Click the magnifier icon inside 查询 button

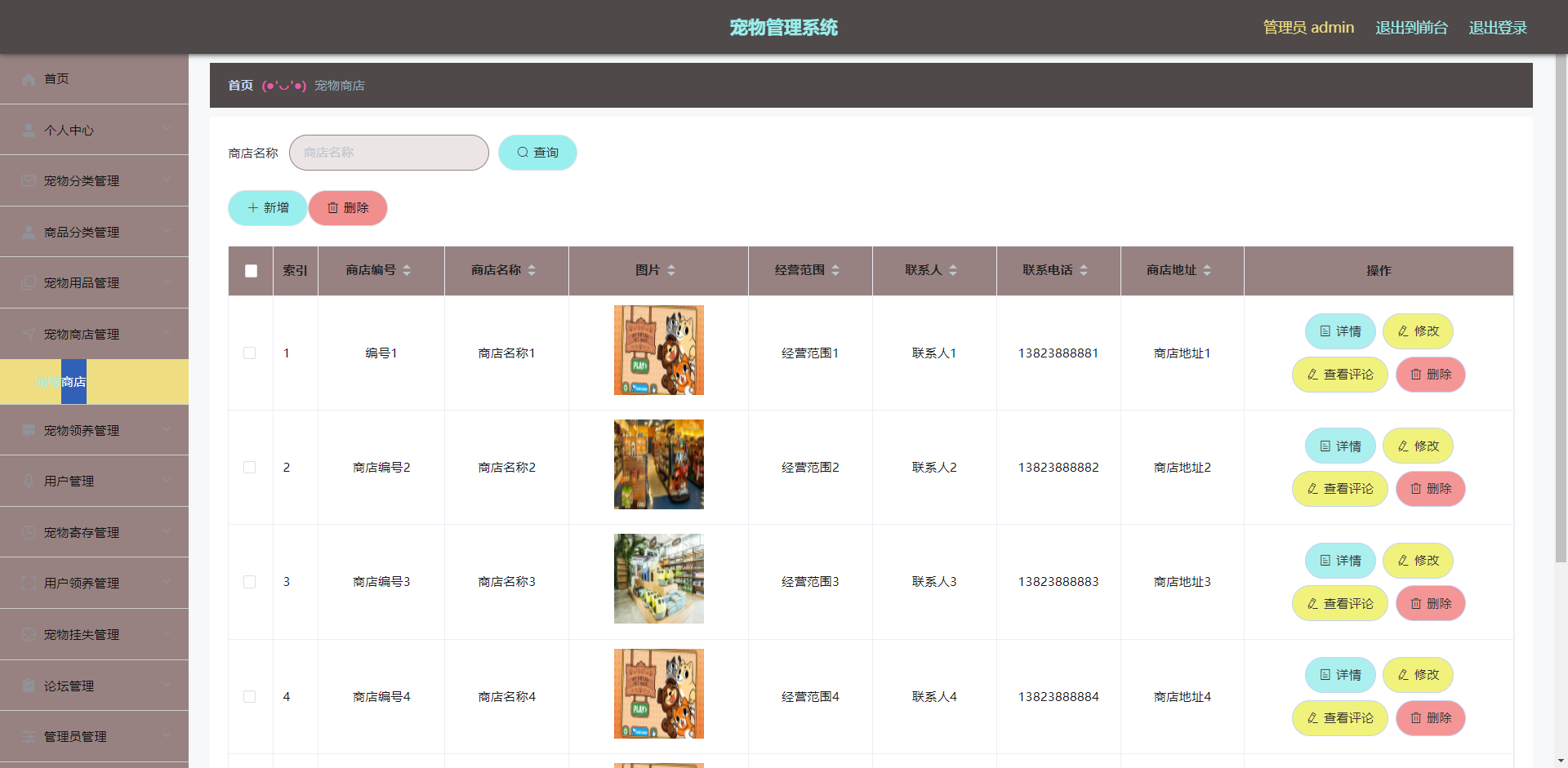[x=522, y=153]
